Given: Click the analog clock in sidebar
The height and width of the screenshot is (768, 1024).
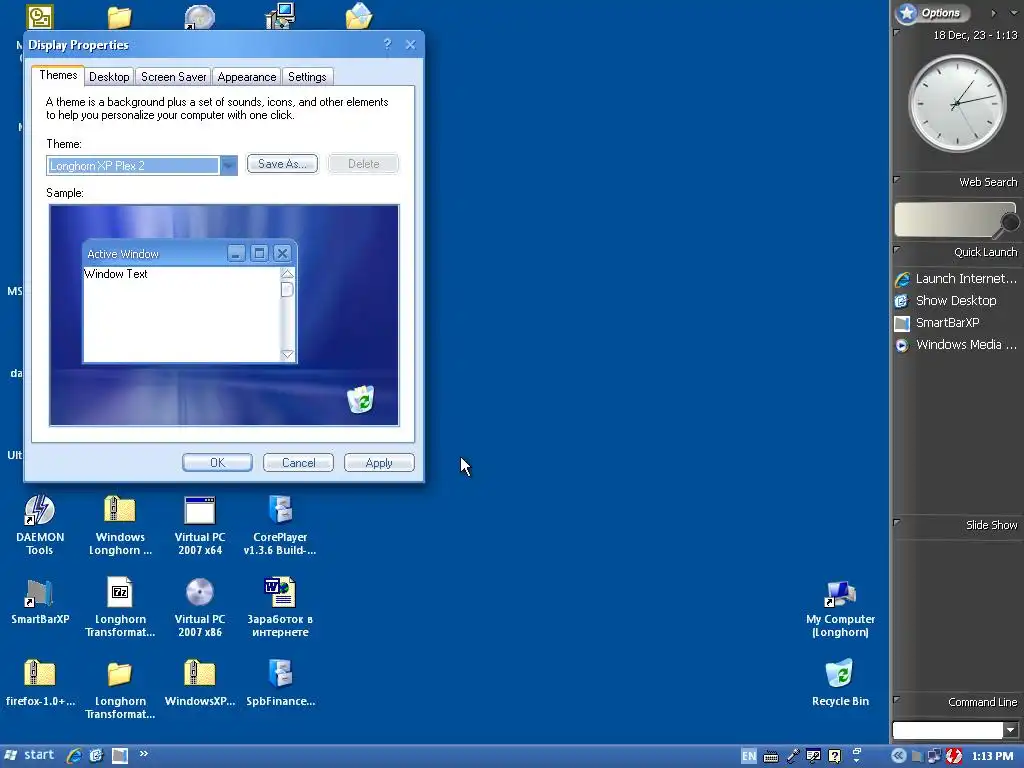Looking at the screenshot, I should point(957,103).
